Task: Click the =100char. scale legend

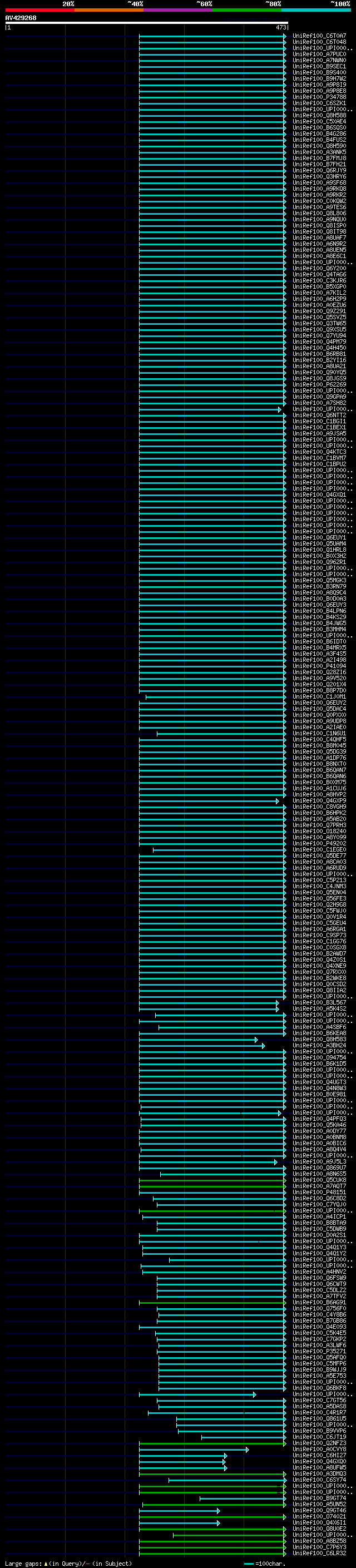Action: pyautogui.click(x=264, y=1563)
